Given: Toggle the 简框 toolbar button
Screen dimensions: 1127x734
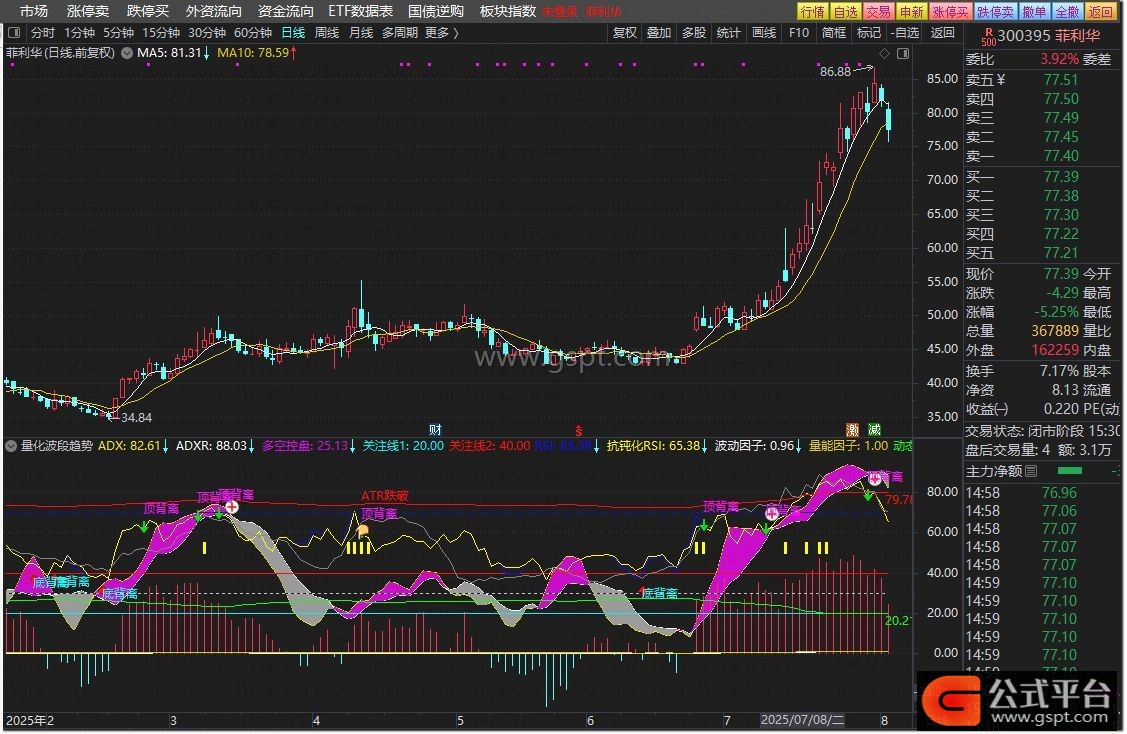Looking at the screenshot, I should coord(834,32).
